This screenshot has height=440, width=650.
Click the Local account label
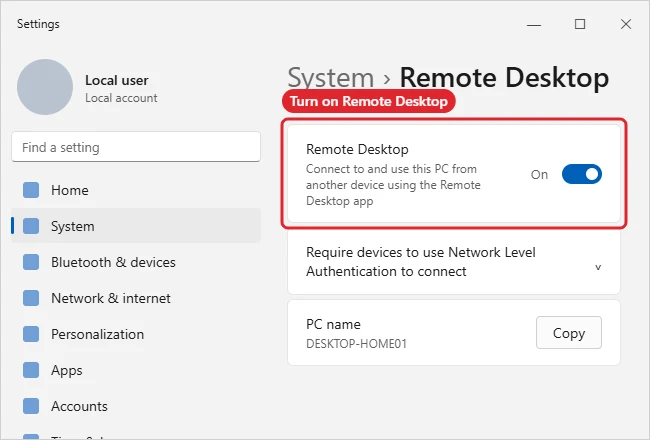pyautogui.click(x=121, y=98)
